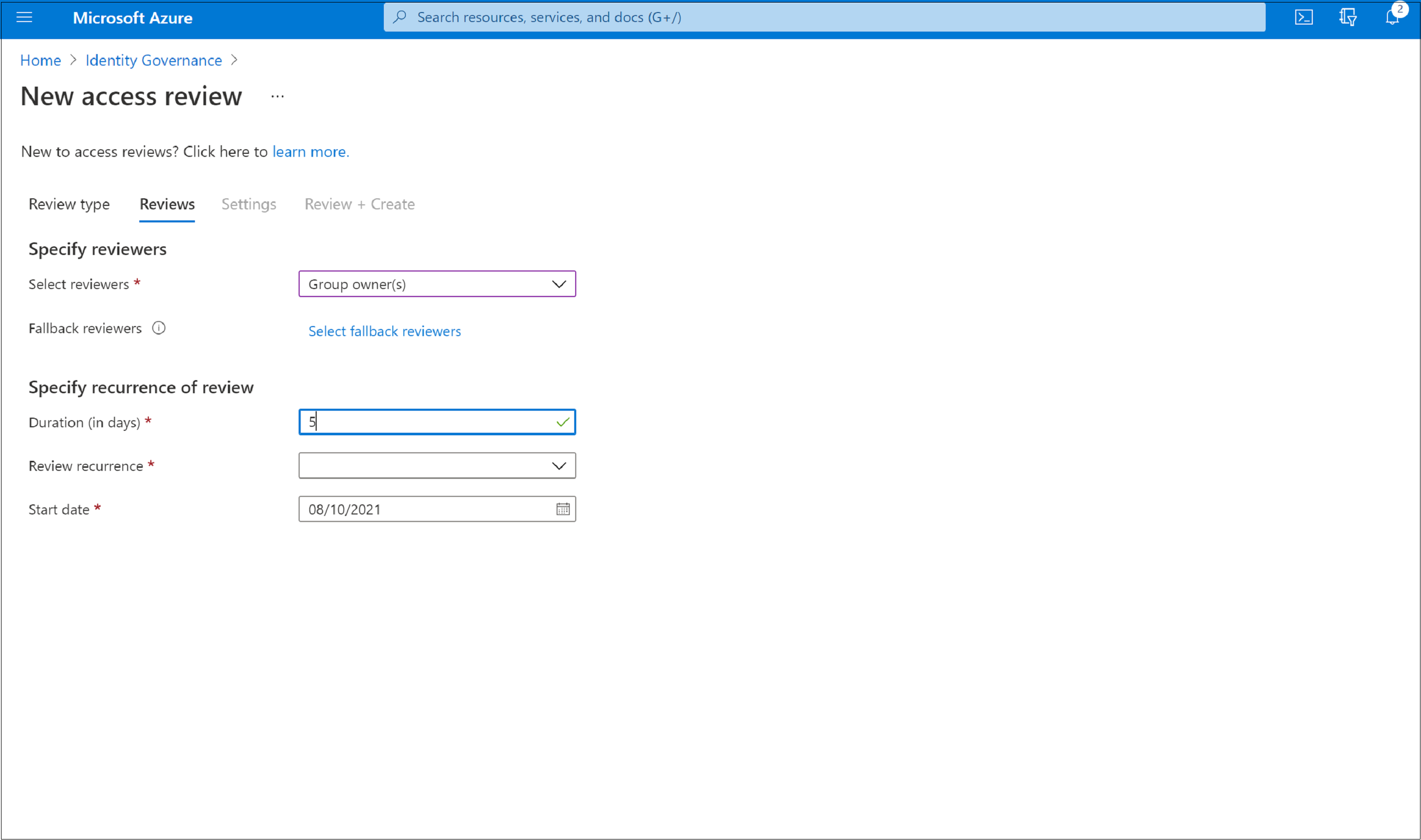The height and width of the screenshot is (840, 1421).
Task: Click the Notifications bell icon
Action: [x=1394, y=17]
